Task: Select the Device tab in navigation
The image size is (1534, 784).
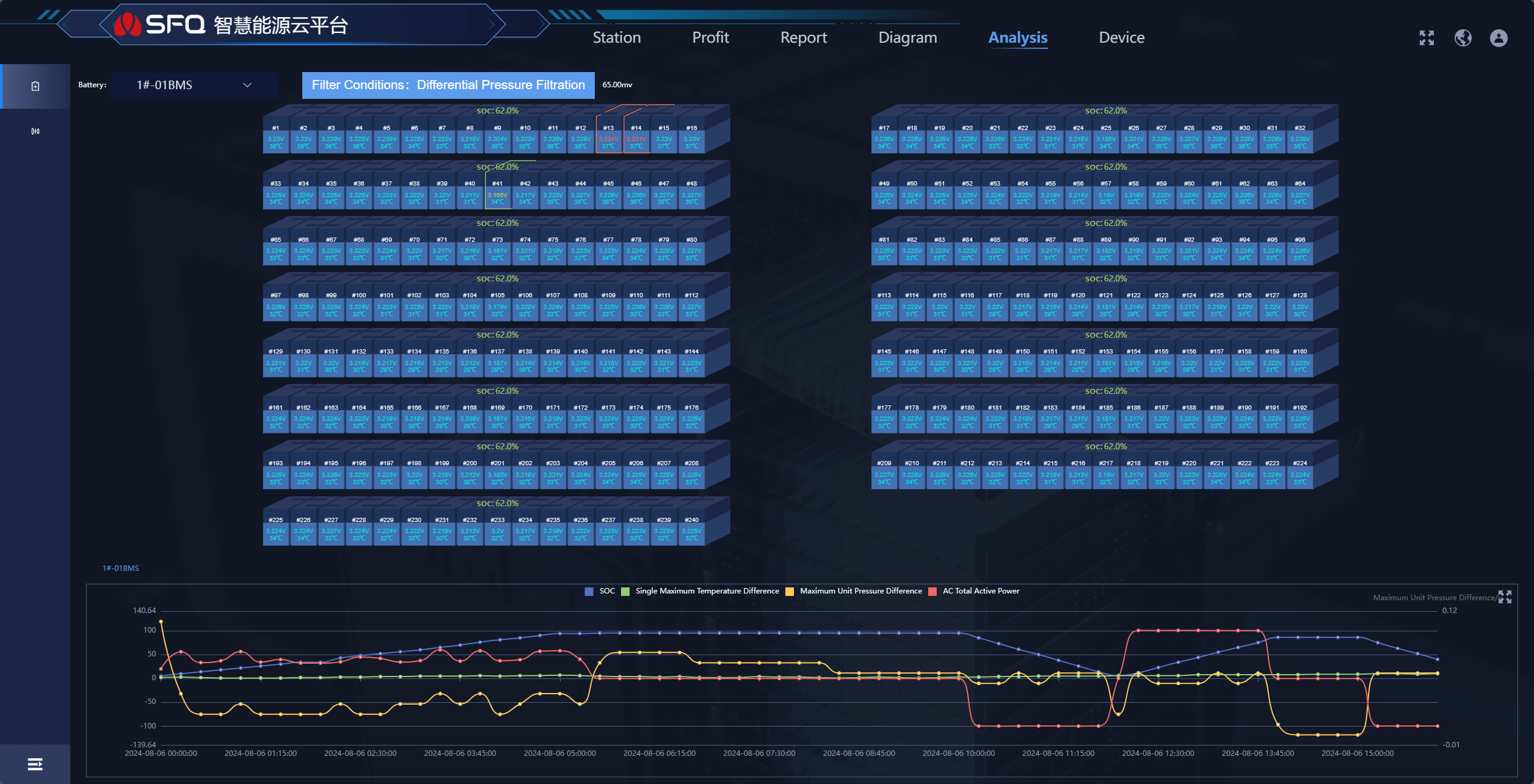Action: tap(1121, 36)
